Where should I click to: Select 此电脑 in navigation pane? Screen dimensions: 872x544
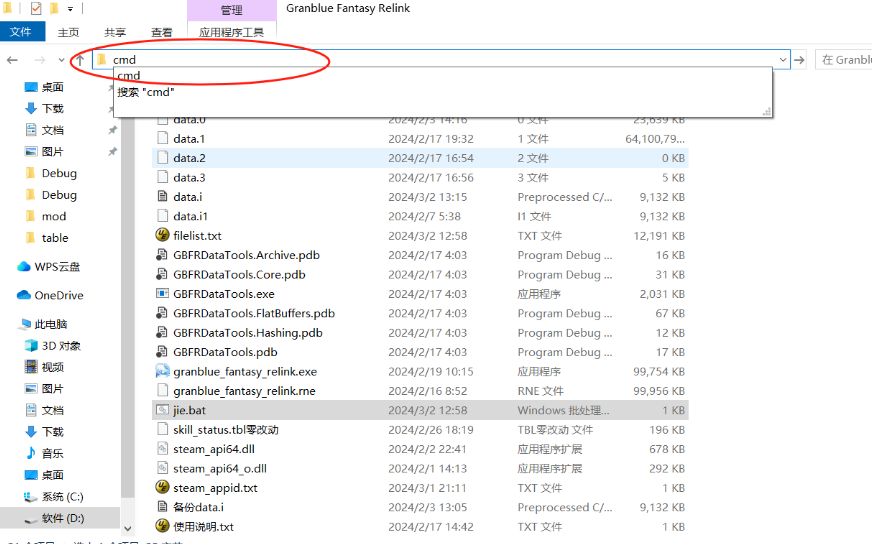(43, 324)
